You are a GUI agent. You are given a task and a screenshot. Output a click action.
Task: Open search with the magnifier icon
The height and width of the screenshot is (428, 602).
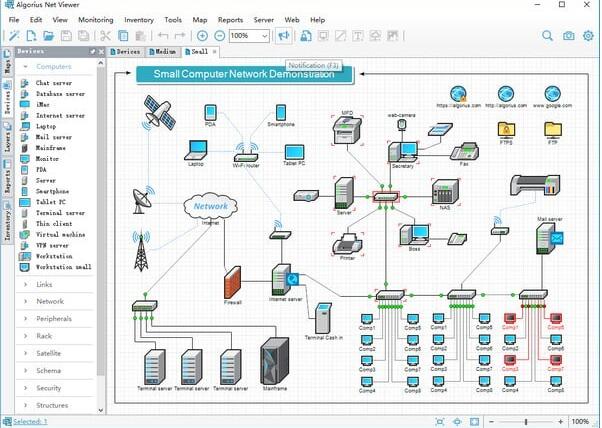tap(547, 36)
